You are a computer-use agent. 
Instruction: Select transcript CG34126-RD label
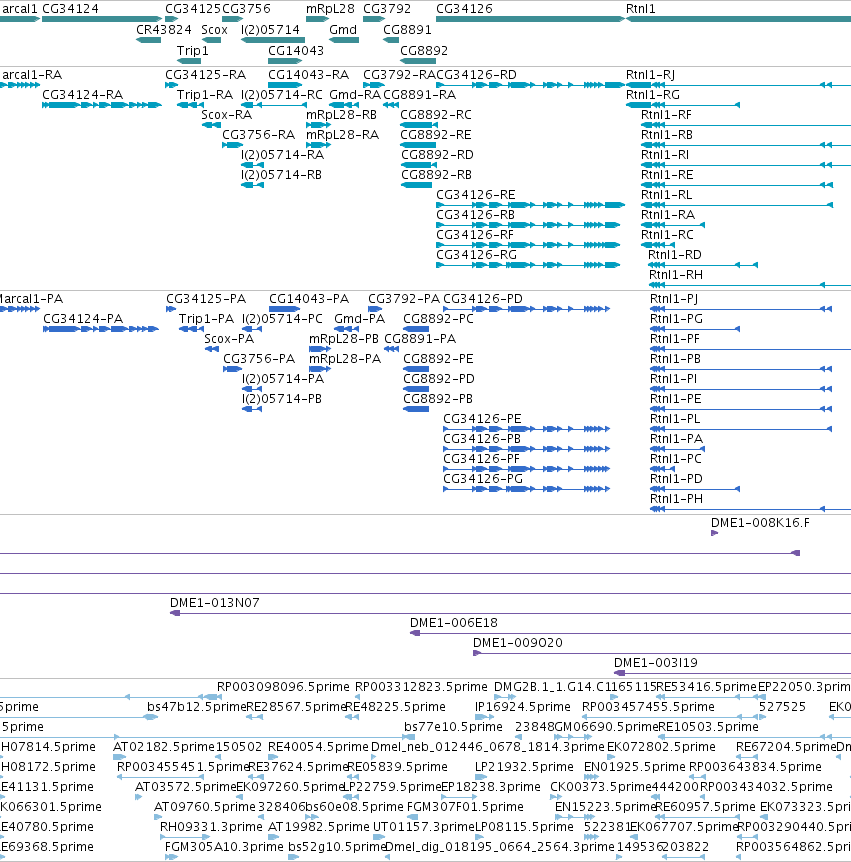[x=476, y=75]
